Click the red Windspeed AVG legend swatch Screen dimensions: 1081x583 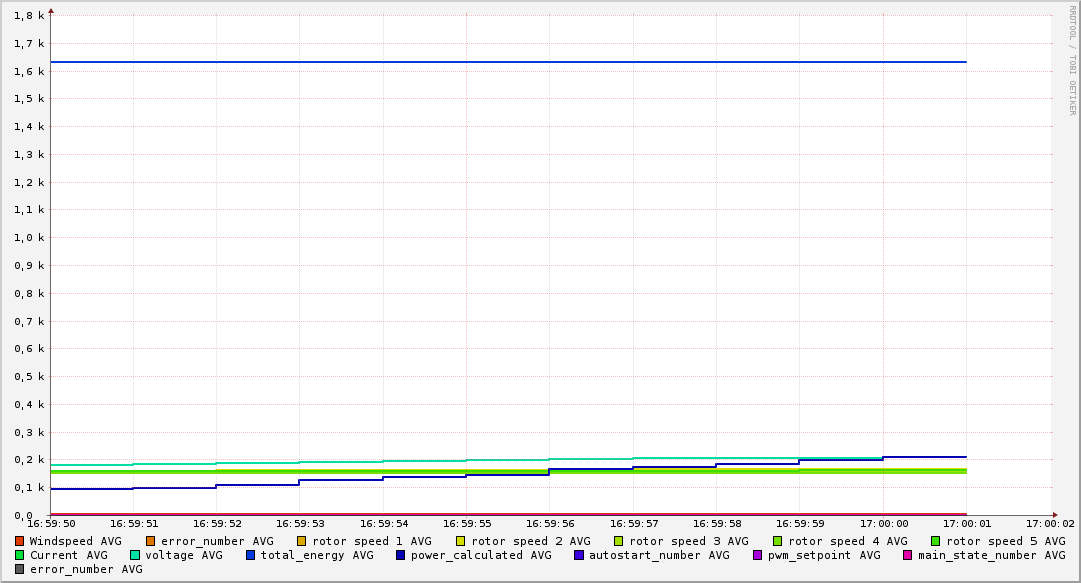[x=20, y=541]
